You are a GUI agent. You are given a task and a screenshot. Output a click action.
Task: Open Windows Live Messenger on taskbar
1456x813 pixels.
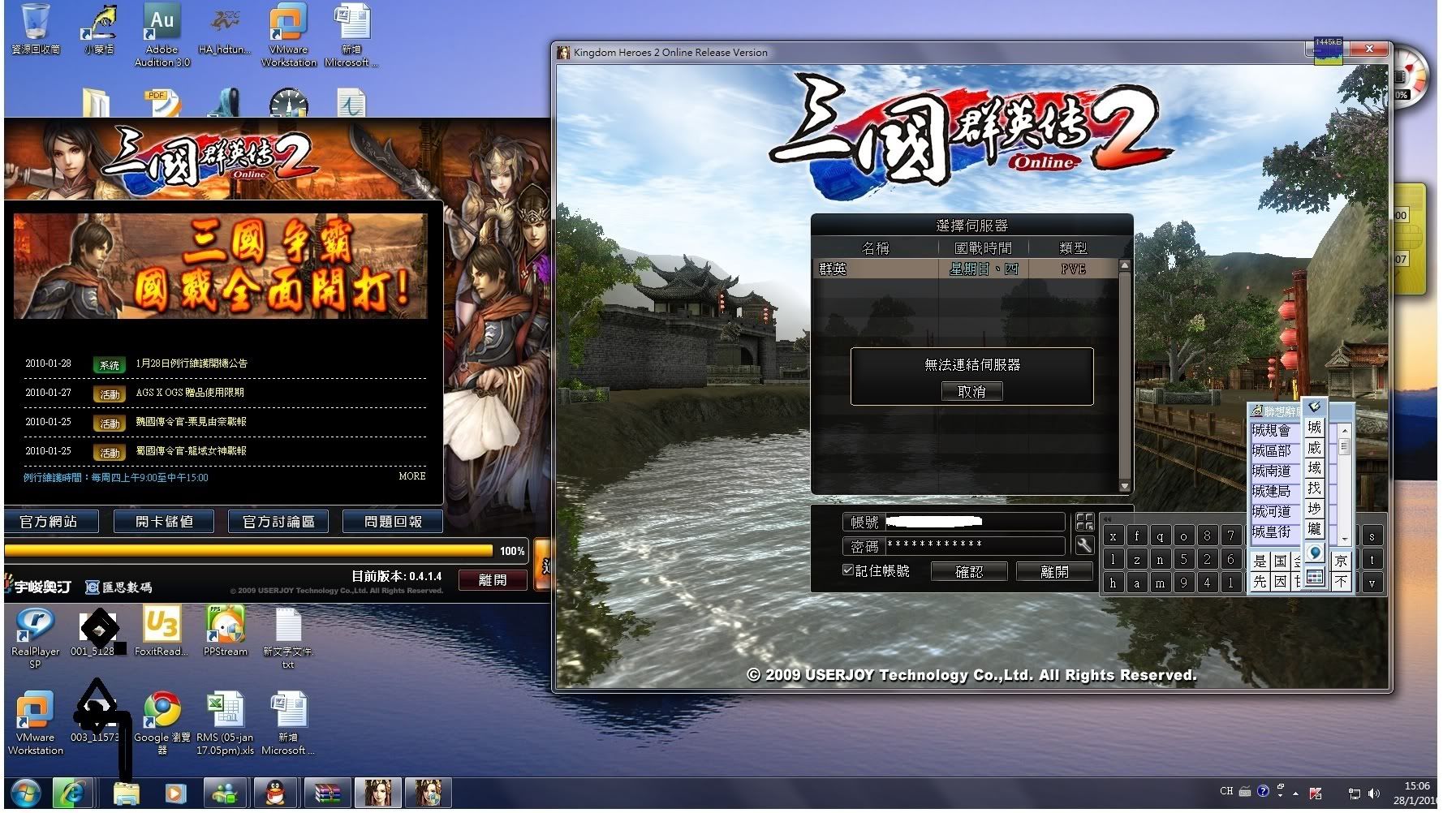[225, 793]
